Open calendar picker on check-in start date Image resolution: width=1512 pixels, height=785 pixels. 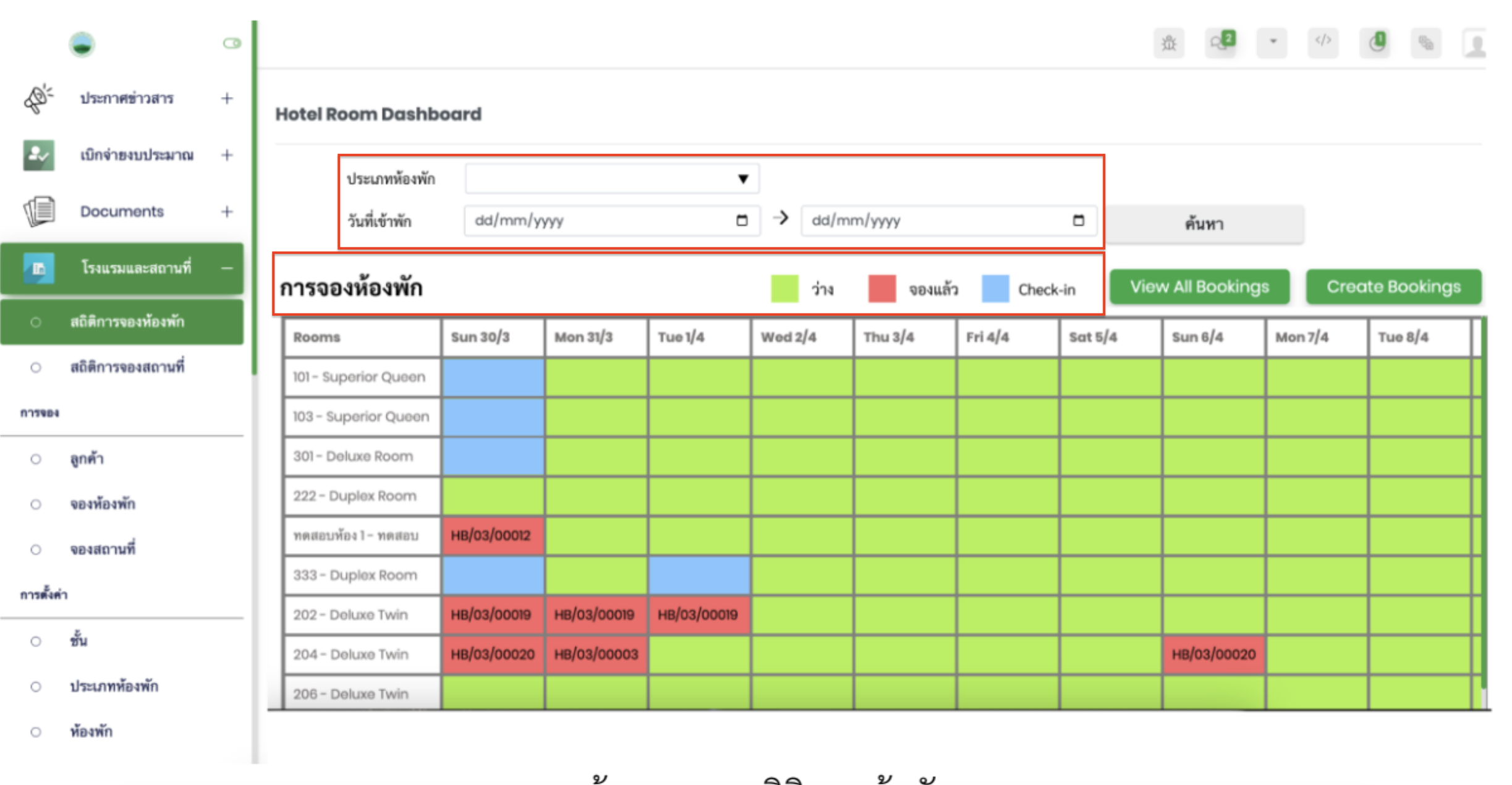point(742,221)
